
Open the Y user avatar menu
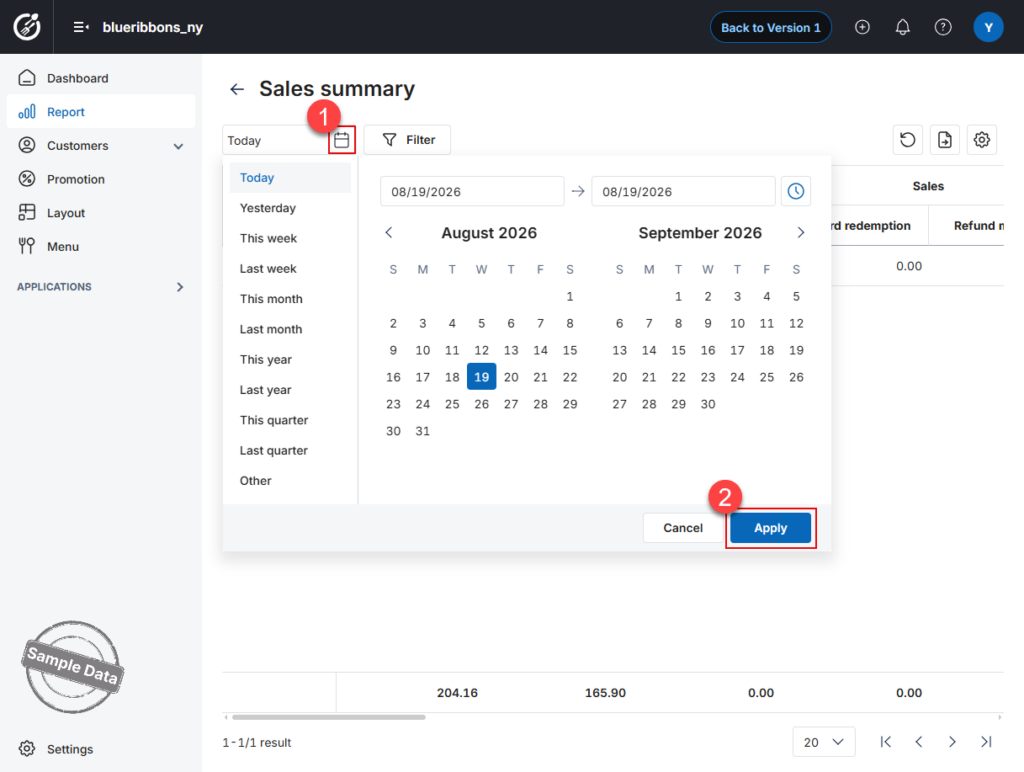tap(988, 27)
